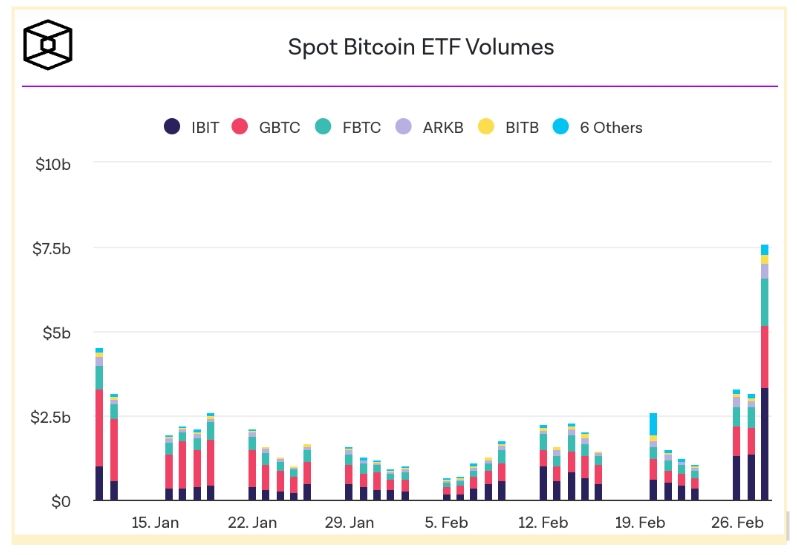Click the GBTC red legend dot
The image size is (797, 555).
(x=239, y=127)
